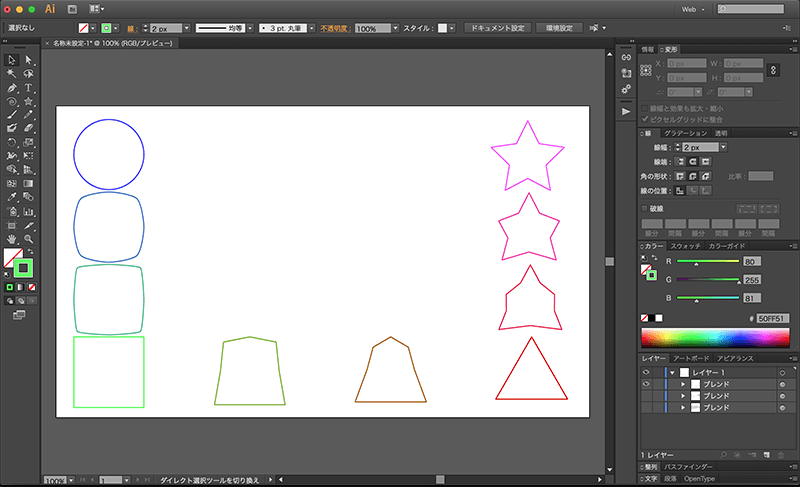
Task: Toggle visibility of レイヤー 1
Action: pos(646,372)
